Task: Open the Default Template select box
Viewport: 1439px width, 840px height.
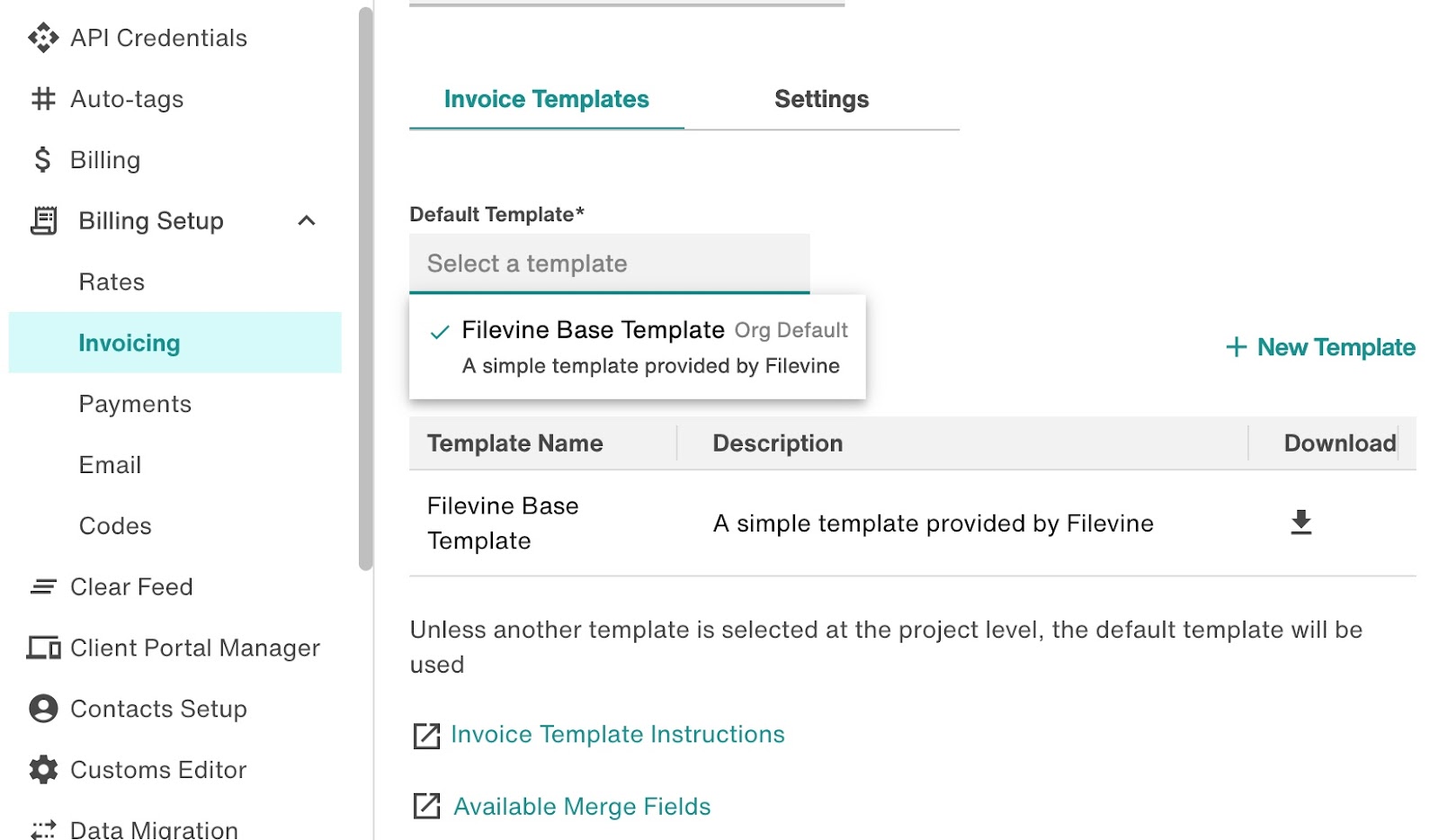Action: (x=610, y=264)
